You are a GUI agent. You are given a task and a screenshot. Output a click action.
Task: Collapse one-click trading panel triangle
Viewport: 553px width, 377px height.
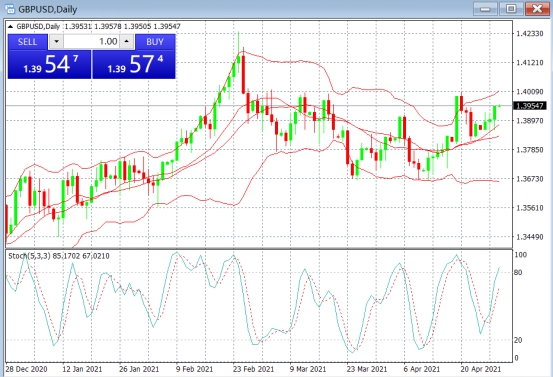pos(10,26)
